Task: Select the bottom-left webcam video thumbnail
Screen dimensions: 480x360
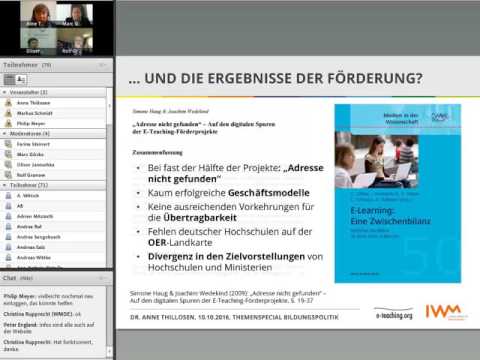Action: tap(38, 41)
